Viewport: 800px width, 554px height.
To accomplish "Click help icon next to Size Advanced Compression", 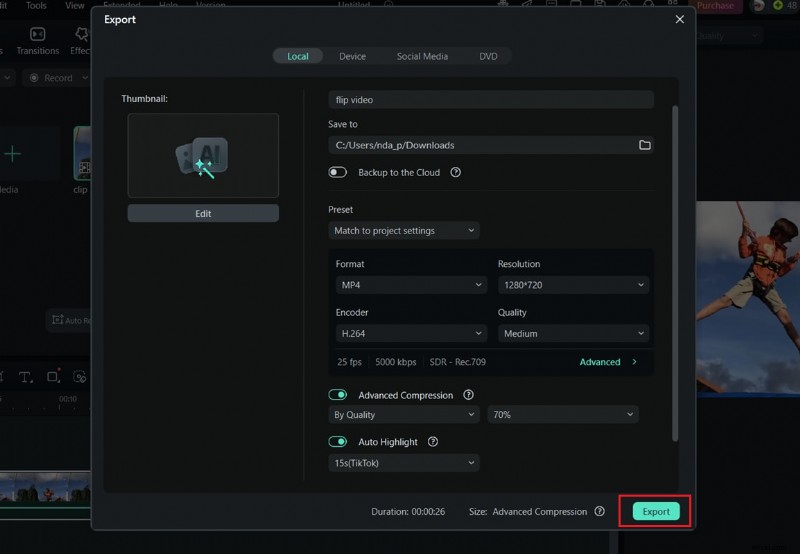I will (599, 511).
